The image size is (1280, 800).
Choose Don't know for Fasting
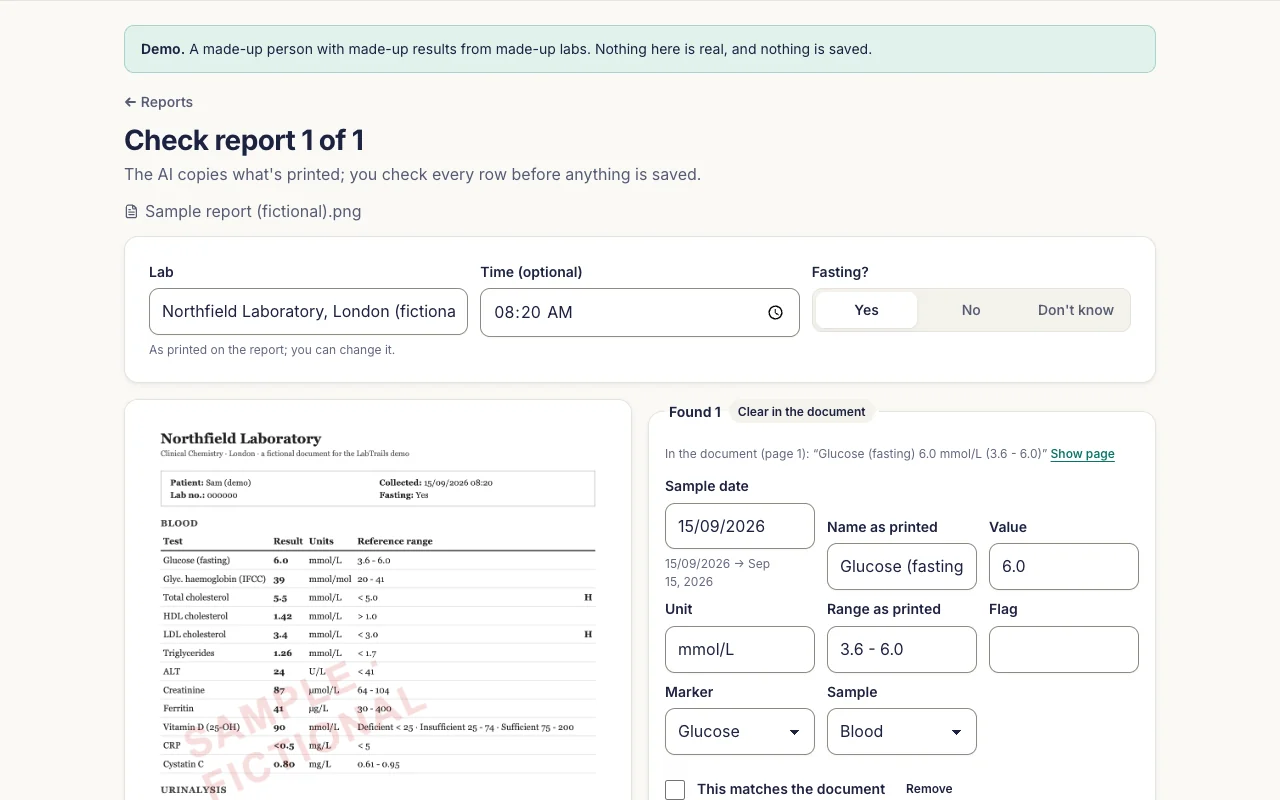coord(1075,310)
